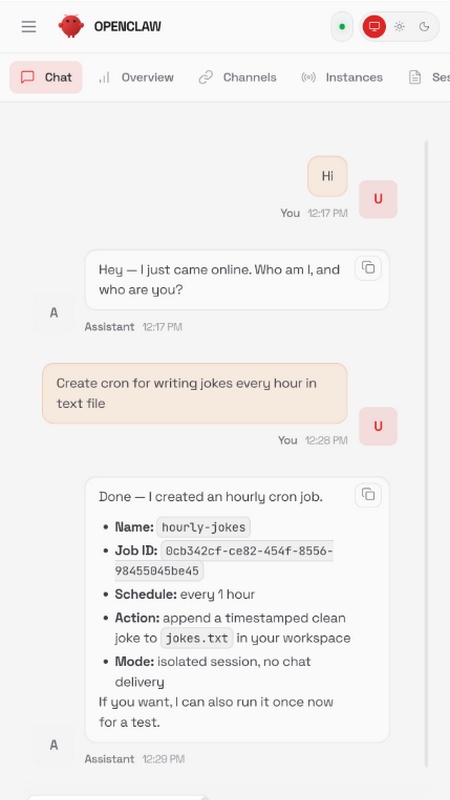450x800 pixels.
Task: Open the hamburger navigation menu
Action: click(x=29, y=27)
